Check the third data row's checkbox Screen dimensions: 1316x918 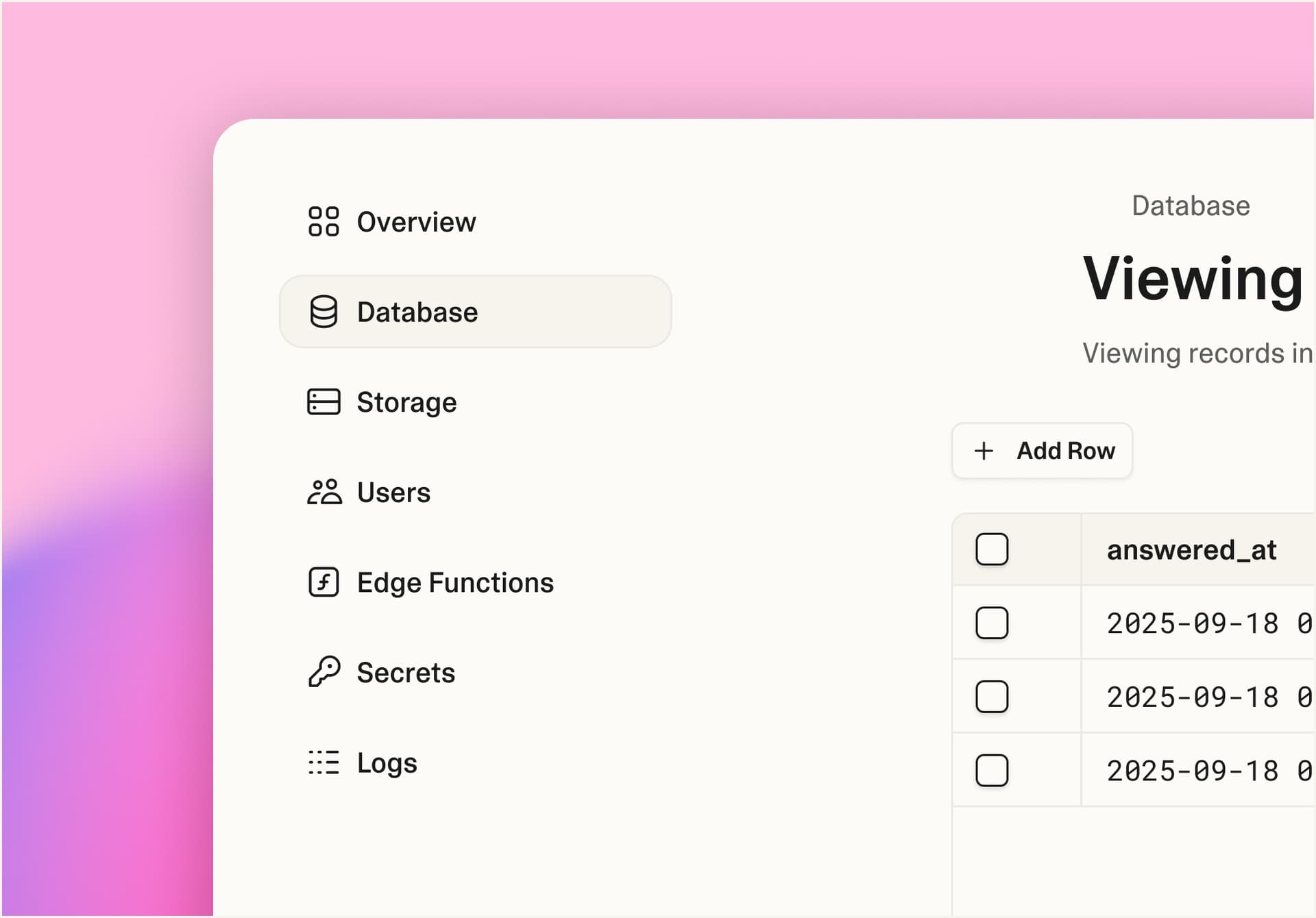992,771
